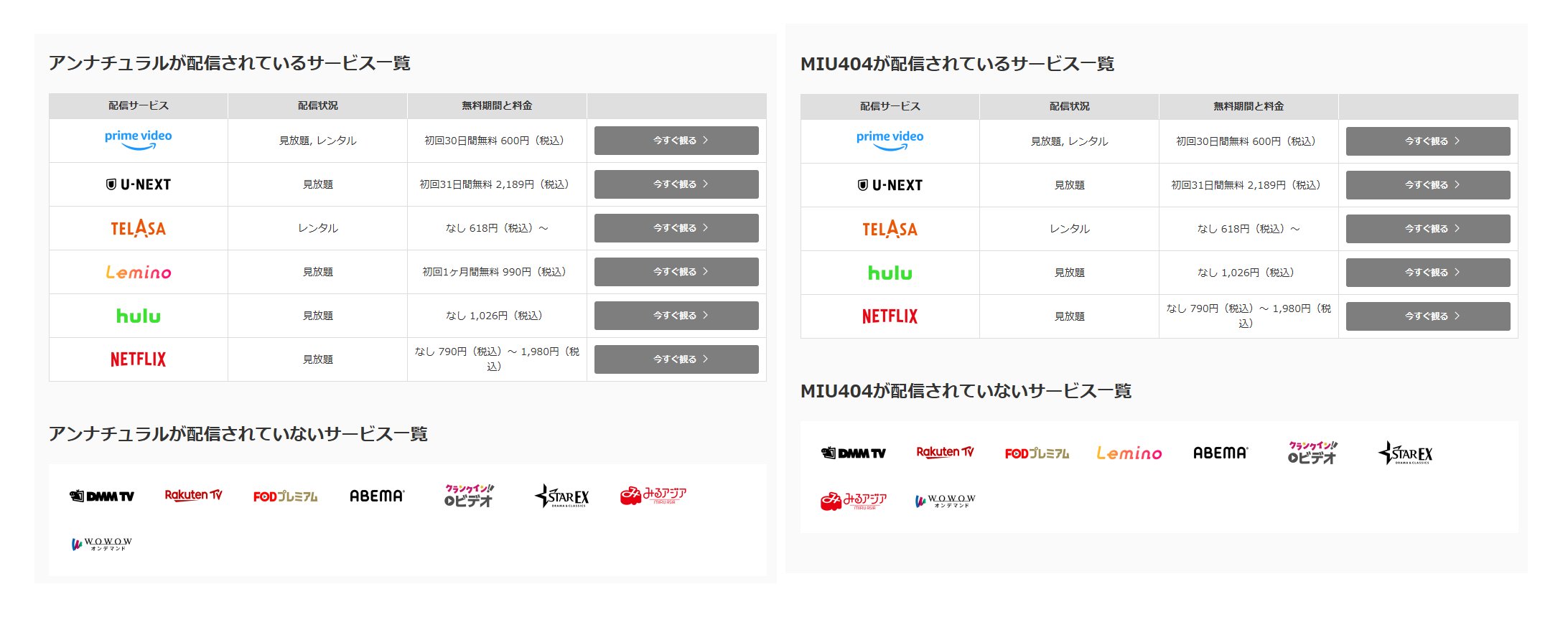Click なし 618円 cell in MIU404 TELASA row
This screenshot has height=622, width=1568.
pyautogui.click(x=1249, y=229)
